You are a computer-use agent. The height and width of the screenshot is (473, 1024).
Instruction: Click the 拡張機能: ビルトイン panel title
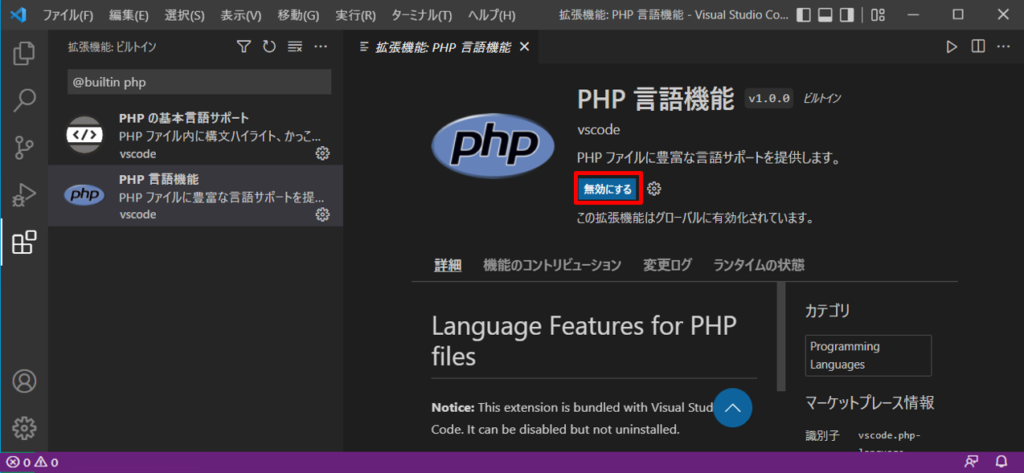coord(112,47)
